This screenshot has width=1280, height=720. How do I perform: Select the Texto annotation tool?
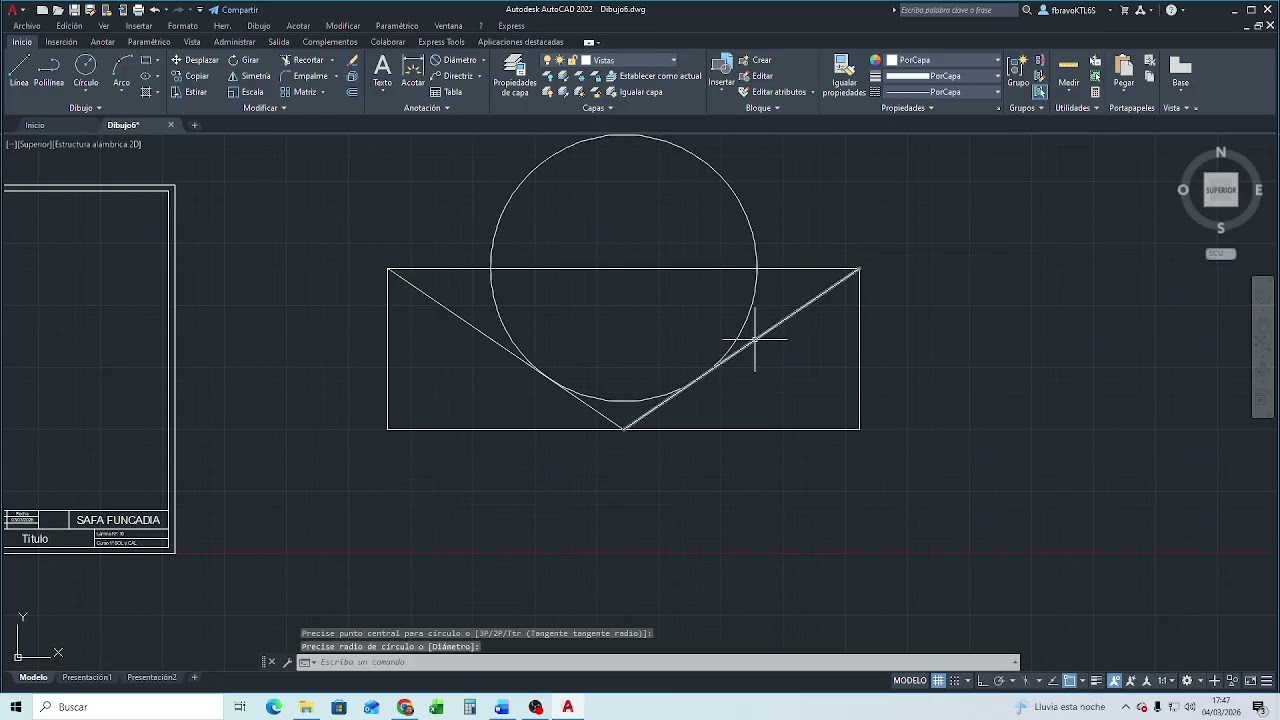point(383,71)
